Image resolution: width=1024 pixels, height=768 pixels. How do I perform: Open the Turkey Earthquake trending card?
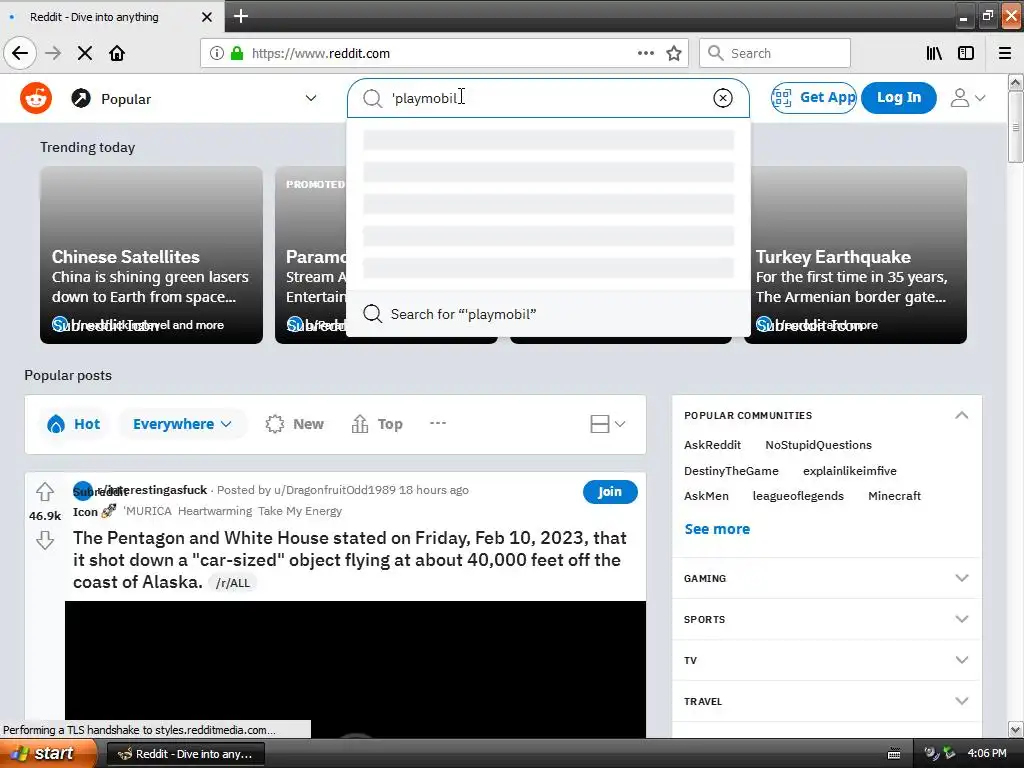(x=858, y=255)
